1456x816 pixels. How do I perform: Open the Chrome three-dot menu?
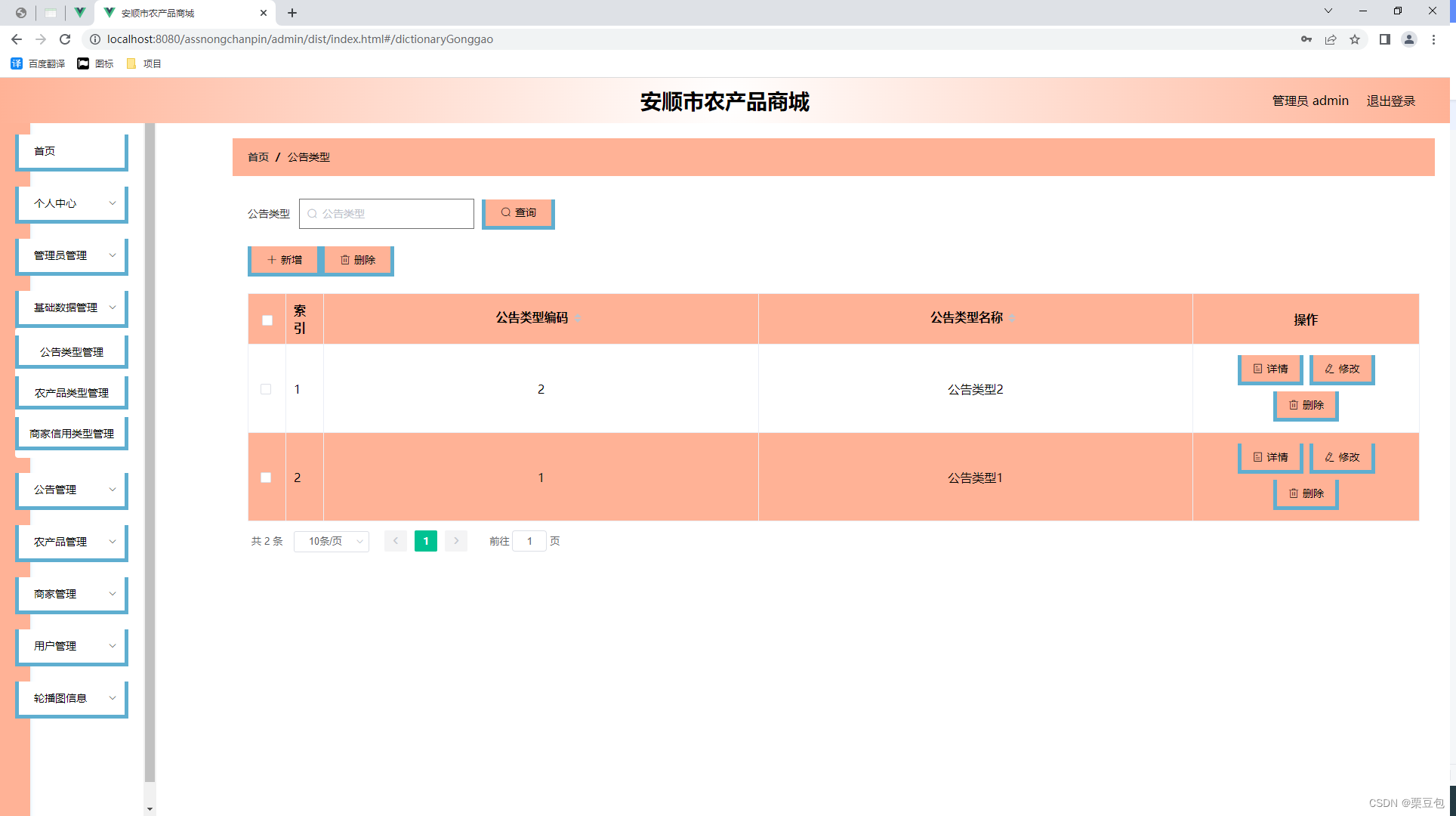point(1433,39)
